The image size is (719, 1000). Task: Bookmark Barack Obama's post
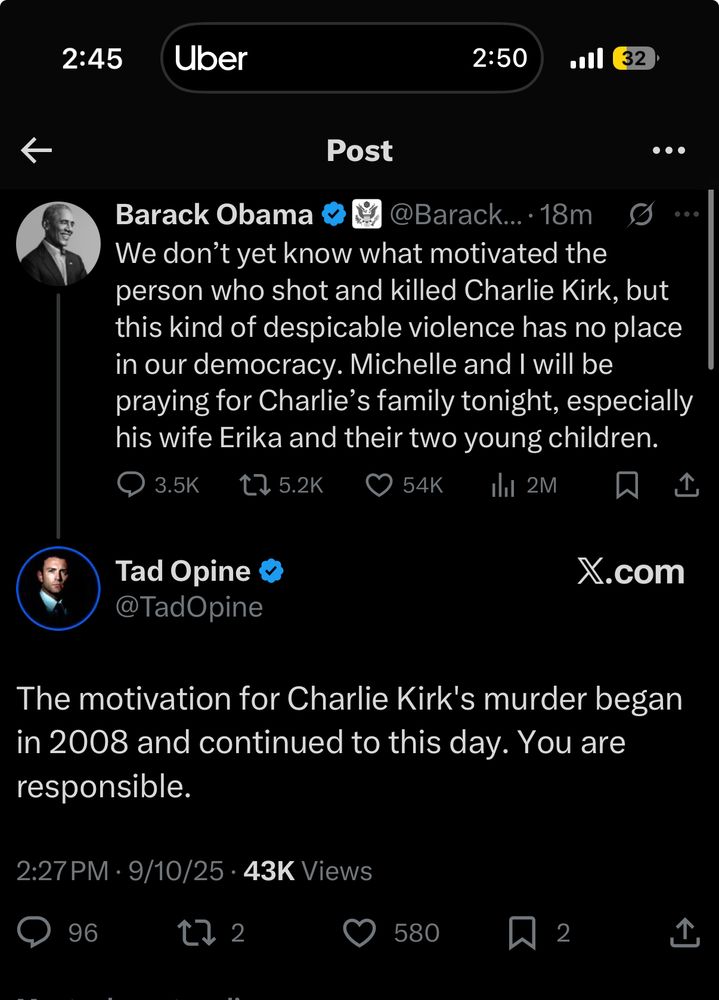(x=627, y=485)
